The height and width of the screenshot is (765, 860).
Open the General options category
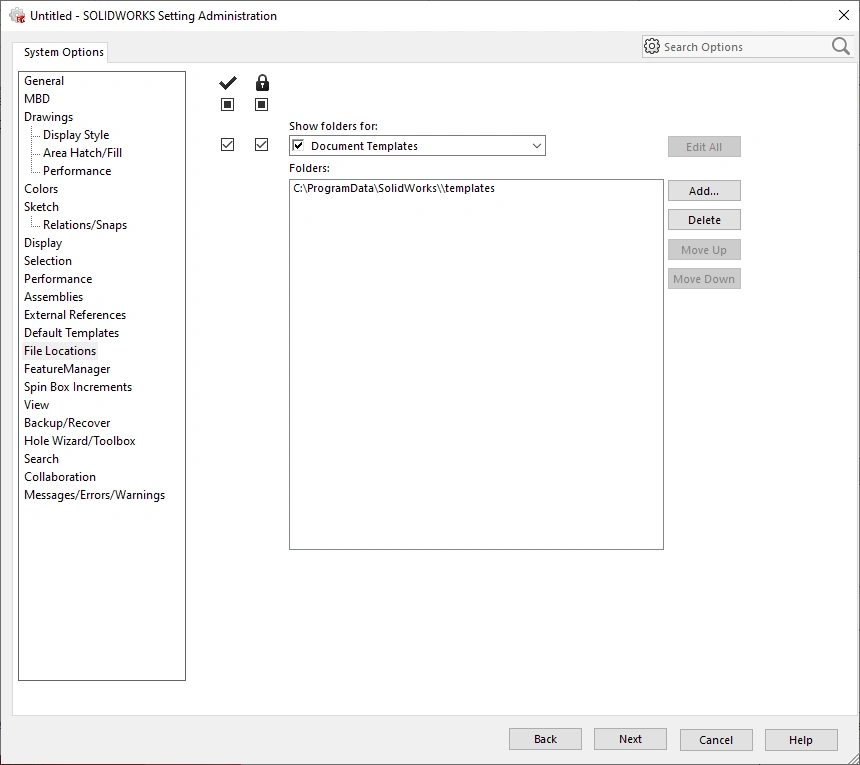(44, 81)
